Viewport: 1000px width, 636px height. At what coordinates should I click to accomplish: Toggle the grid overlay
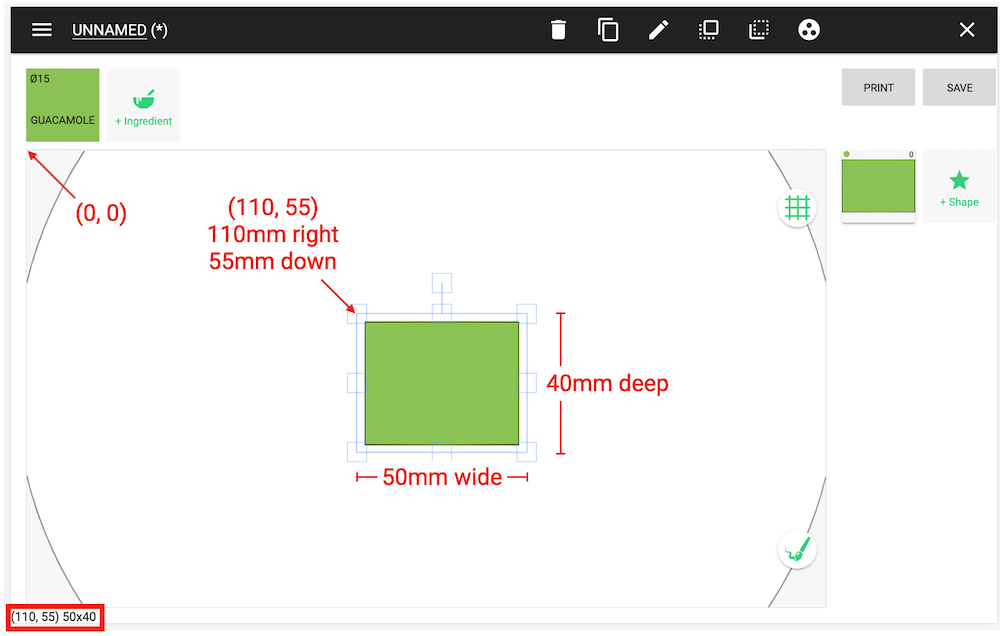tap(797, 208)
